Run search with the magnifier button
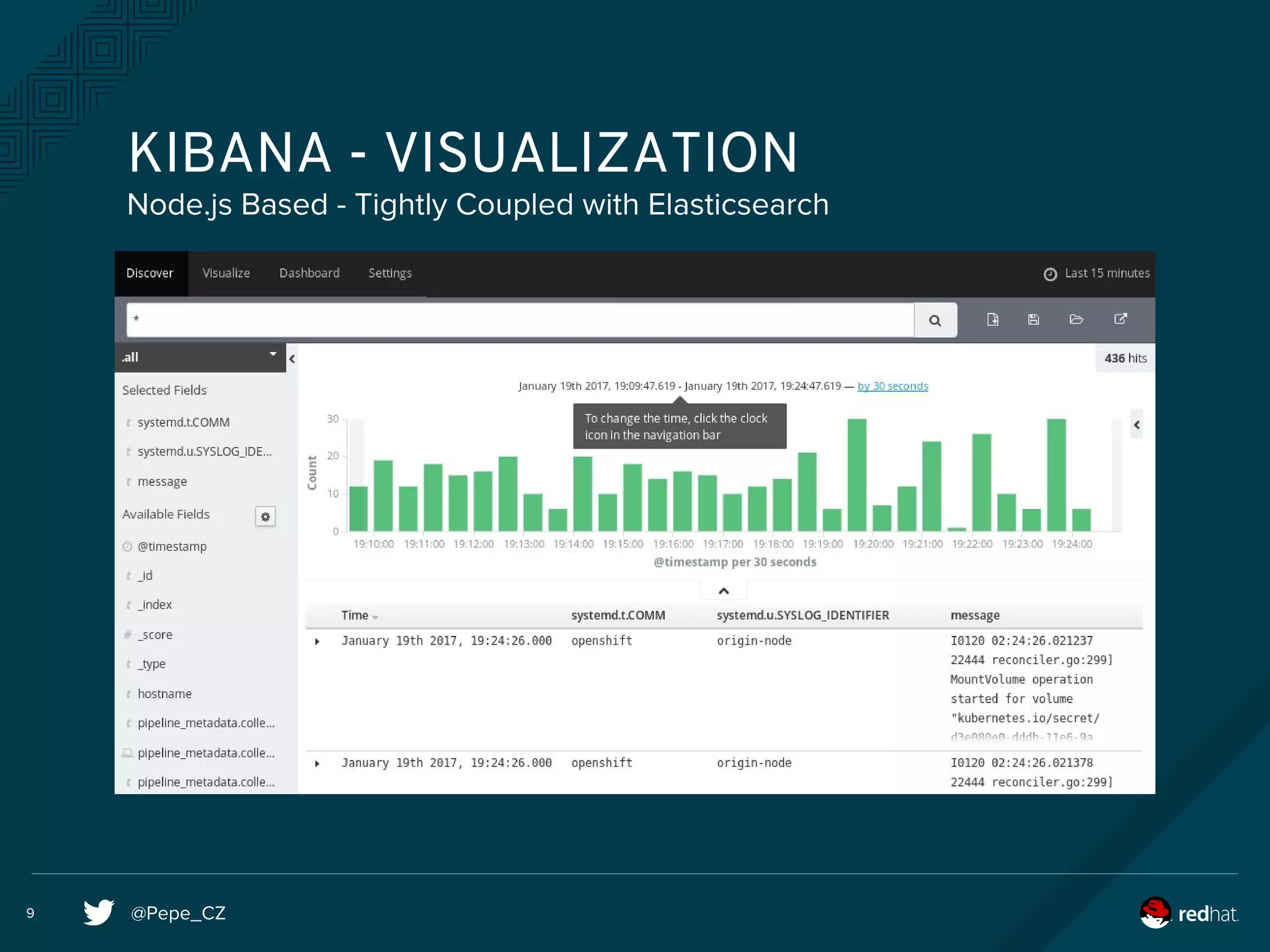This screenshot has width=1270, height=952. (935, 320)
